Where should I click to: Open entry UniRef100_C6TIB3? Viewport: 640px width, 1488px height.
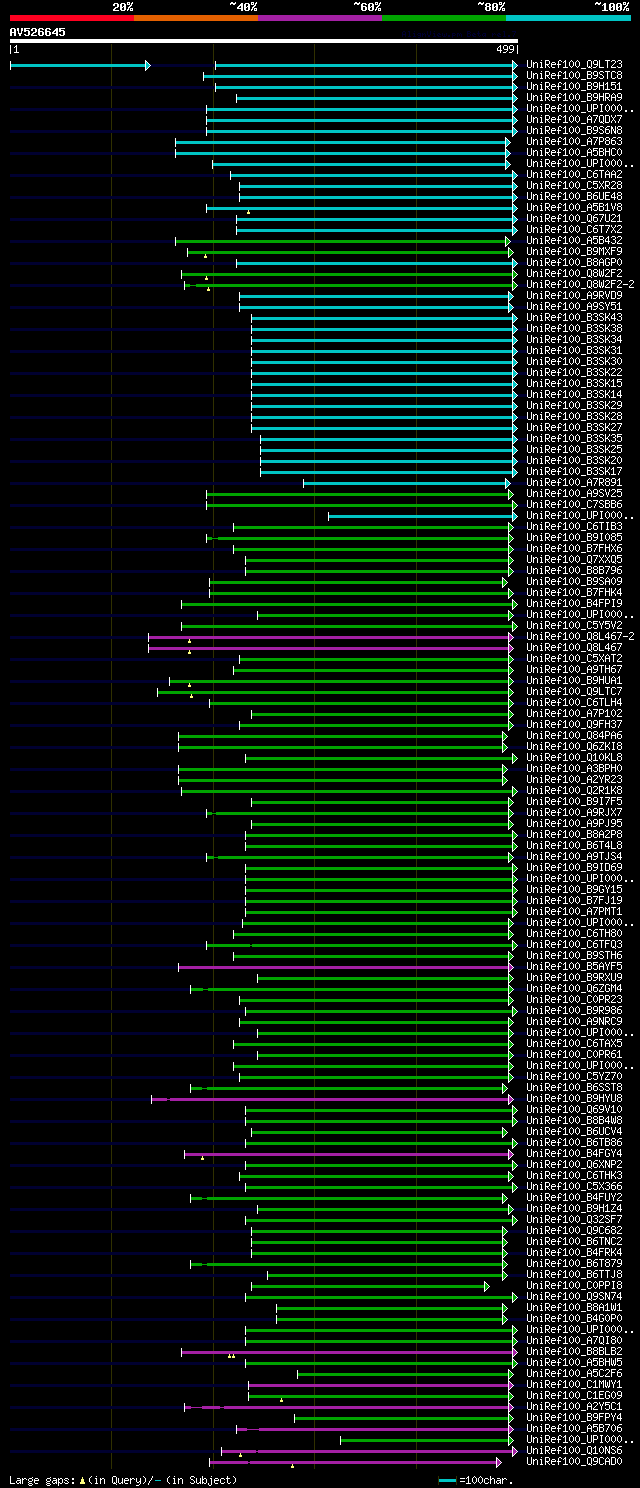pyautogui.click(x=574, y=527)
